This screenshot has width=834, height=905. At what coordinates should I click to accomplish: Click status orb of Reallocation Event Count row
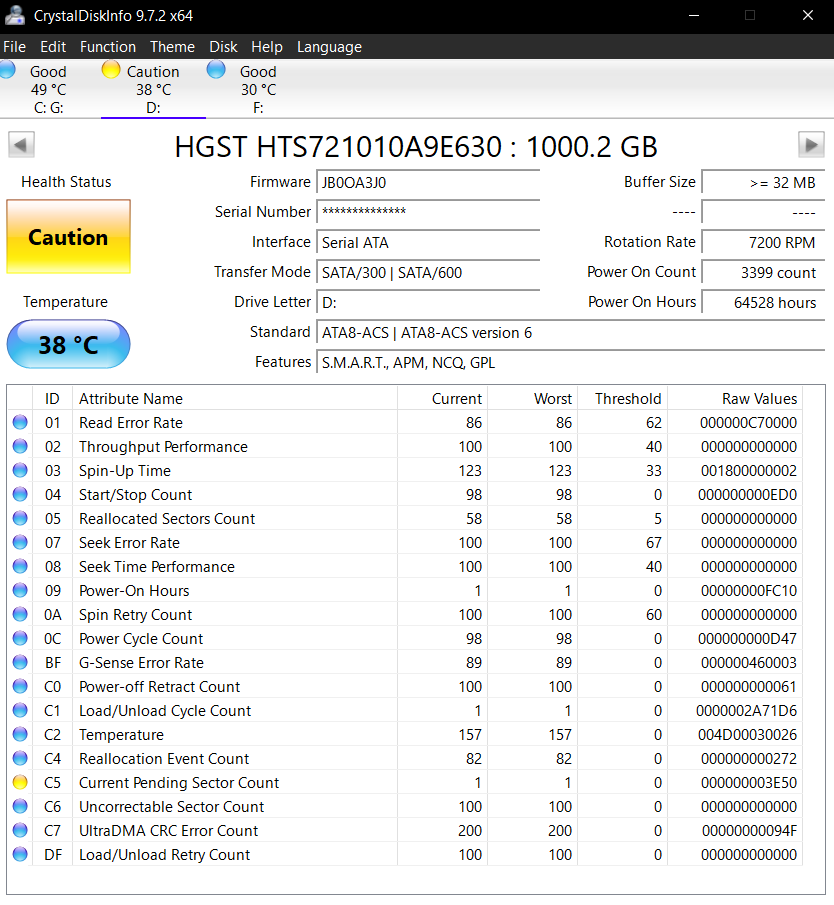click(20, 758)
